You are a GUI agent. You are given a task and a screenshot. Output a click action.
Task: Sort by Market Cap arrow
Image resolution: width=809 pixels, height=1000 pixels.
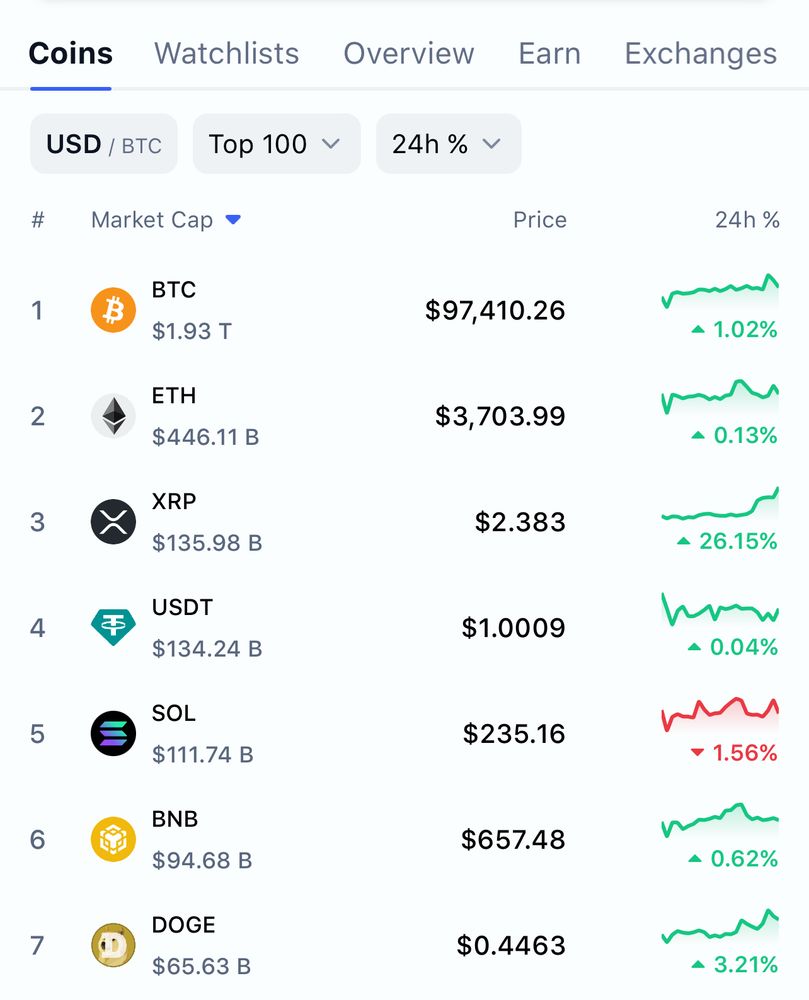click(x=233, y=220)
